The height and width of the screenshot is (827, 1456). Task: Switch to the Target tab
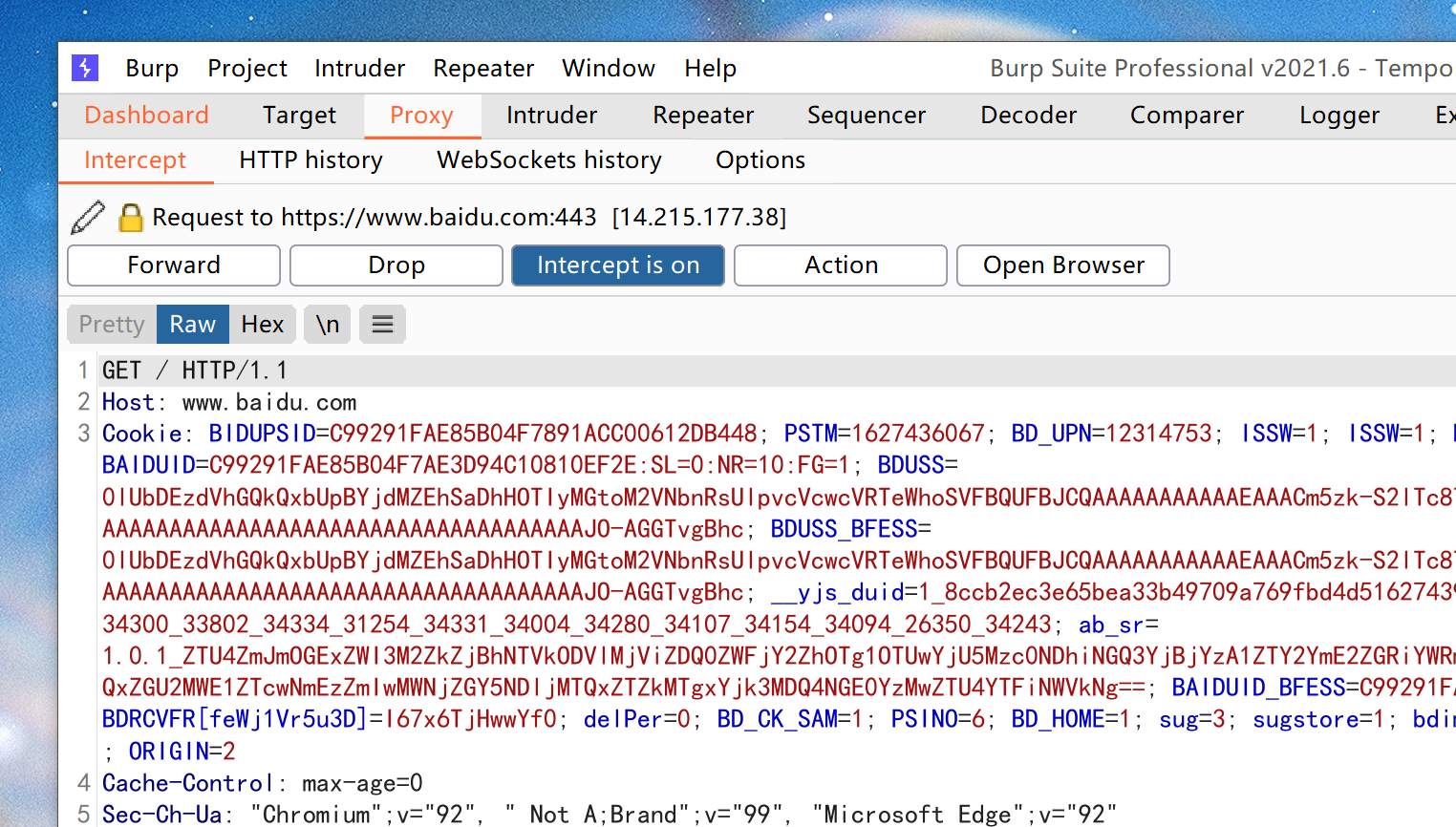coord(299,116)
